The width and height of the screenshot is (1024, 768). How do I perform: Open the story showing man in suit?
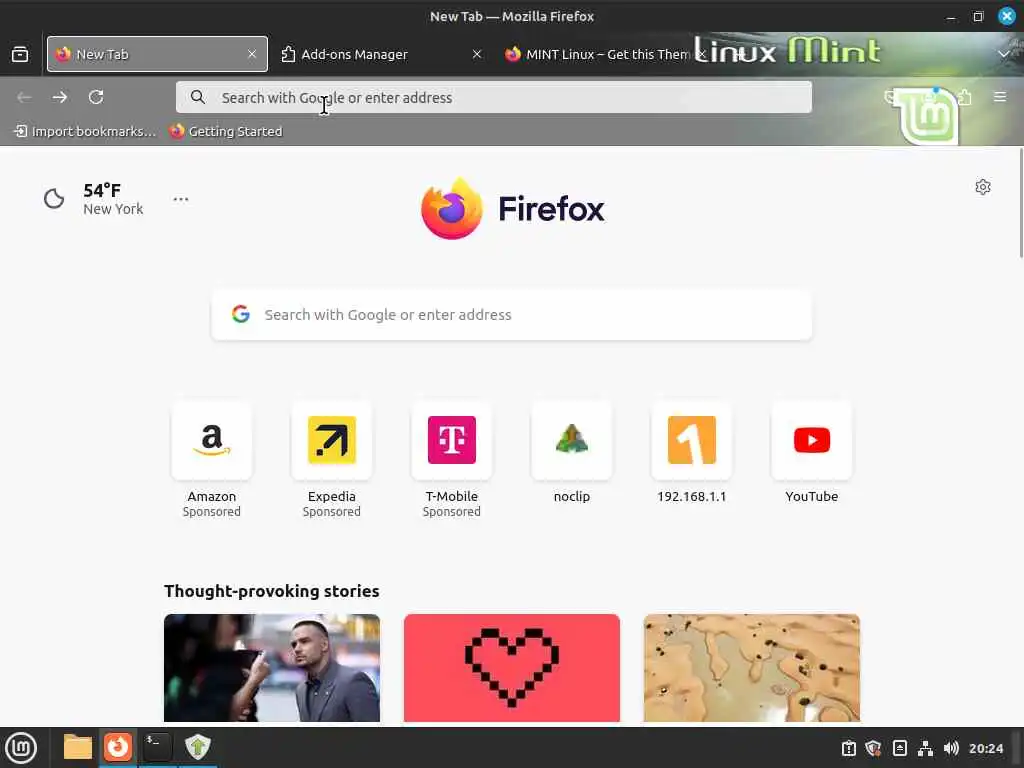[272, 667]
